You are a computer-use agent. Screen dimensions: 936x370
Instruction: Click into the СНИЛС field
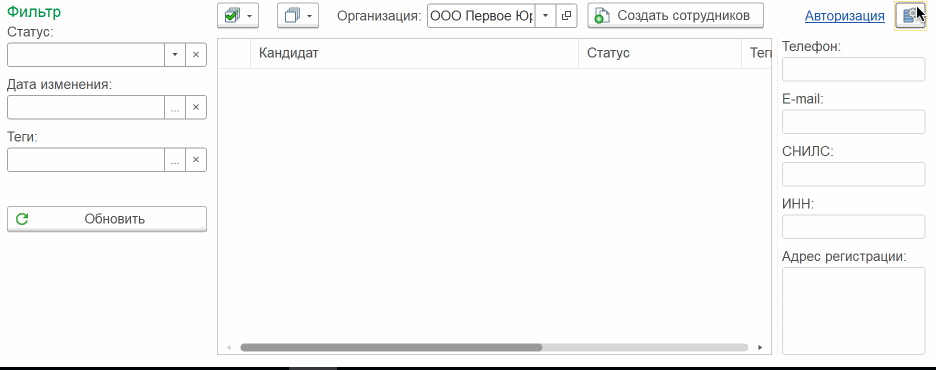[854, 174]
